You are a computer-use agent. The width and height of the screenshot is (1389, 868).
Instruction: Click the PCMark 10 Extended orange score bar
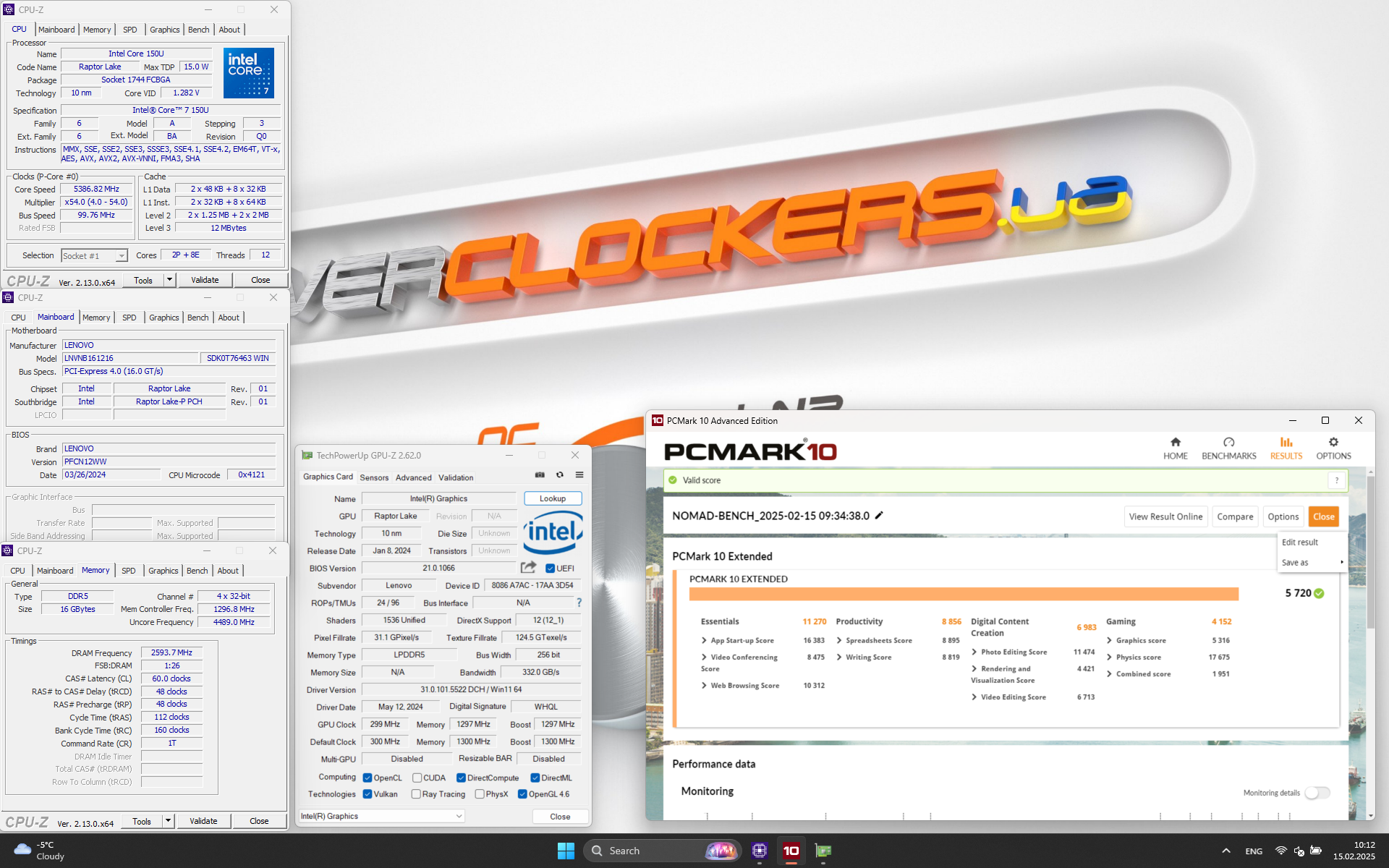[x=964, y=594]
